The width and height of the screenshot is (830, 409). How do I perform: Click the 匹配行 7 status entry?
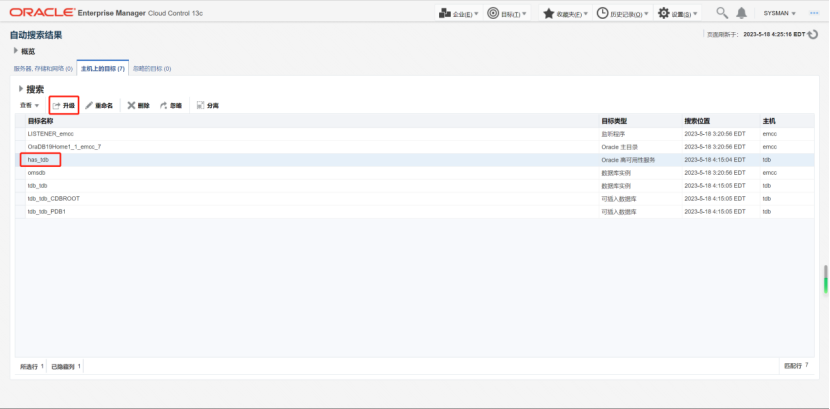[796, 366]
